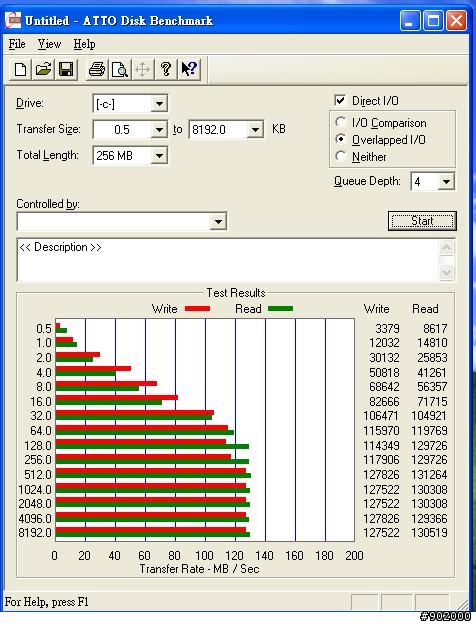
Task: Toggle the Direct I/O checkbox
Action: (340, 100)
